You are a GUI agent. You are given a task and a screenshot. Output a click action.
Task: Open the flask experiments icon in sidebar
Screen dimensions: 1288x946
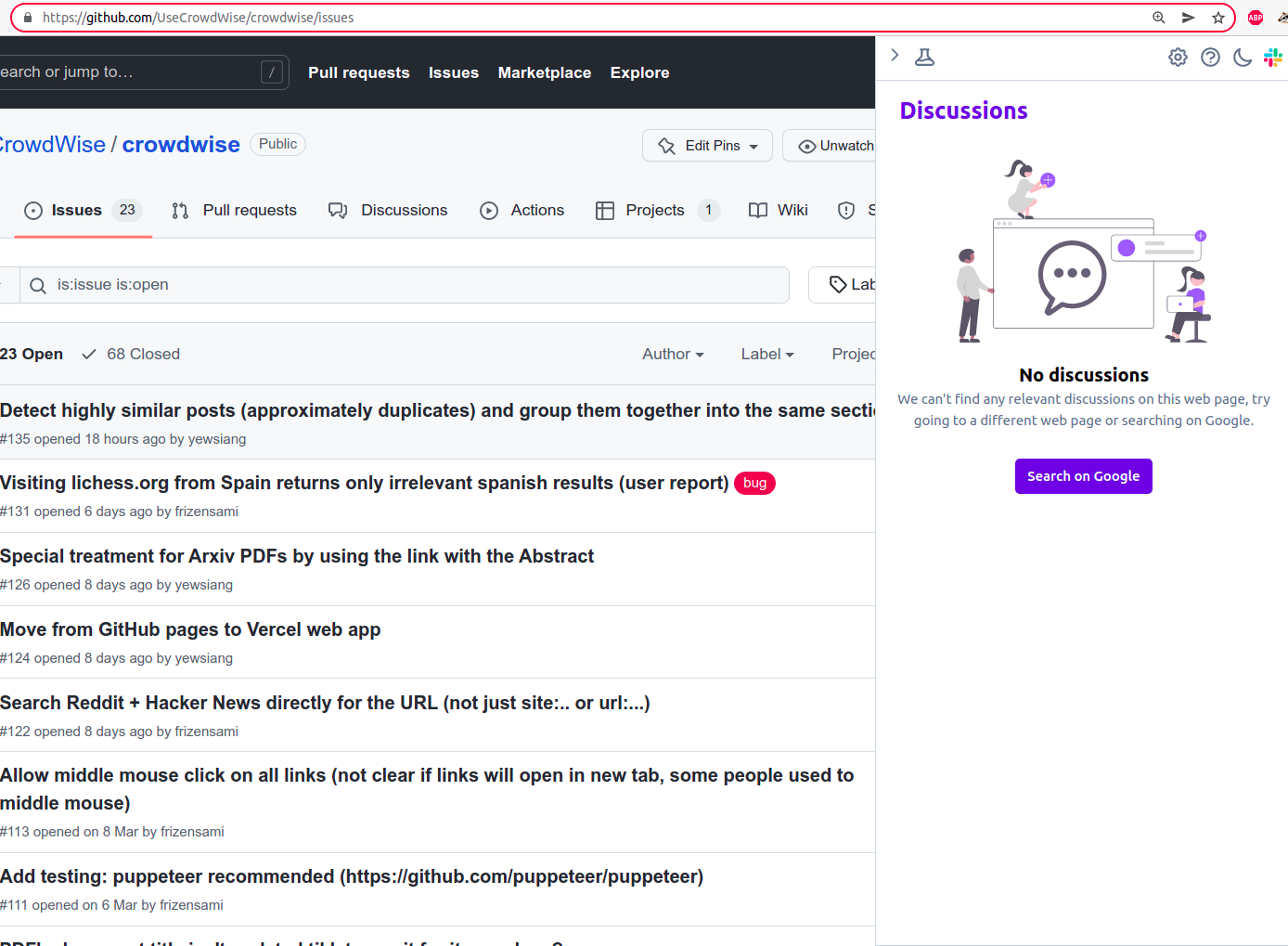pos(924,58)
